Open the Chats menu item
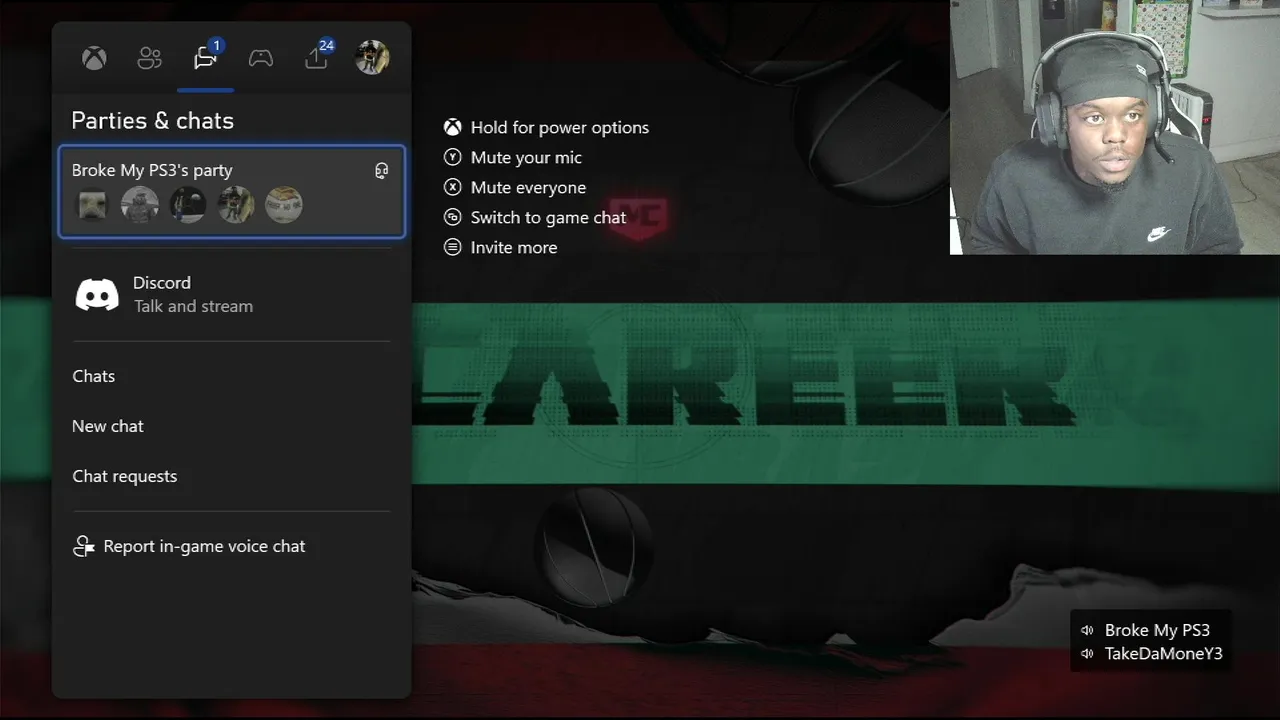The width and height of the screenshot is (1280, 720). (x=231, y=376)
